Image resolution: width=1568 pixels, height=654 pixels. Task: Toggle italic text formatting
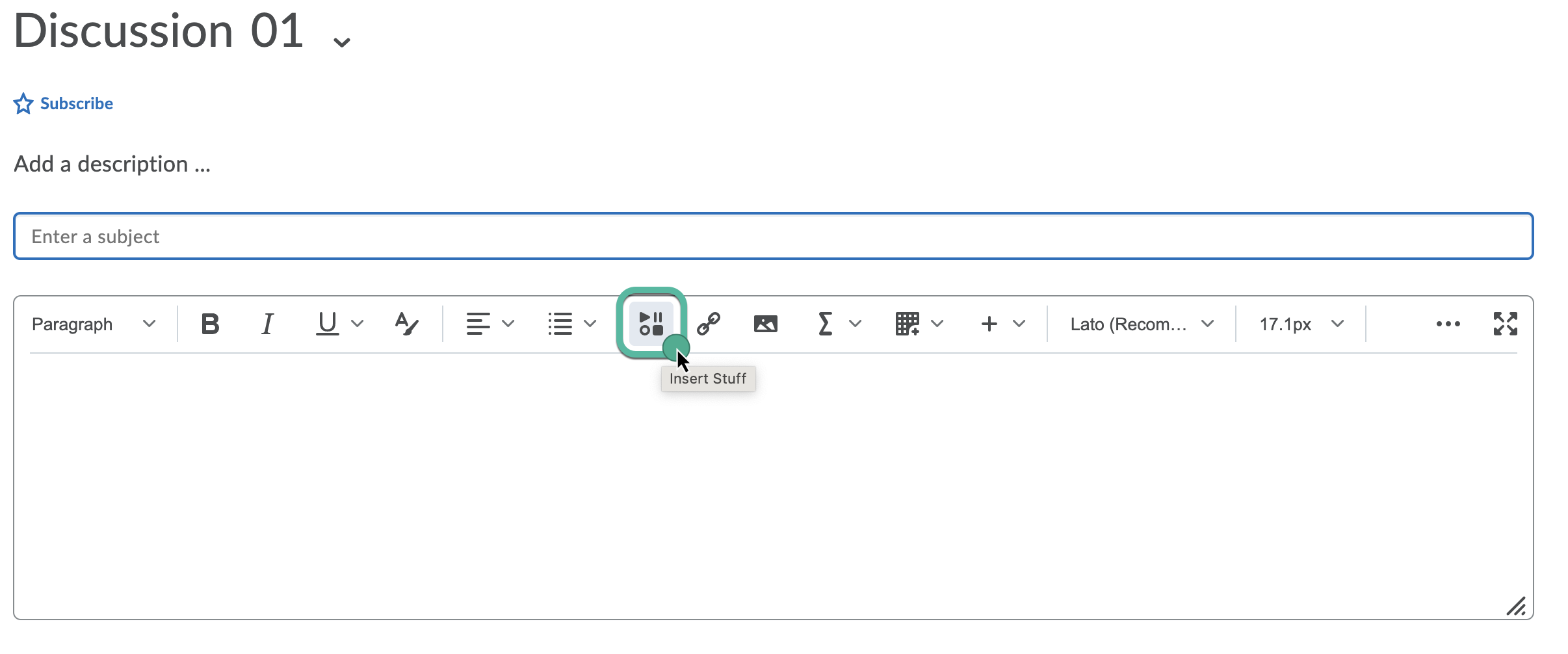(267, 324)
